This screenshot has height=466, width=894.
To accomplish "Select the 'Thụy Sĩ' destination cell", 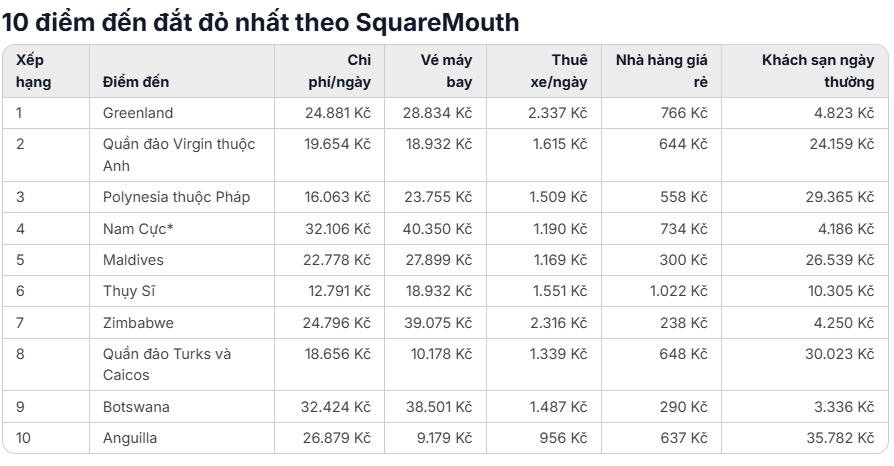I will coord(182,291).
